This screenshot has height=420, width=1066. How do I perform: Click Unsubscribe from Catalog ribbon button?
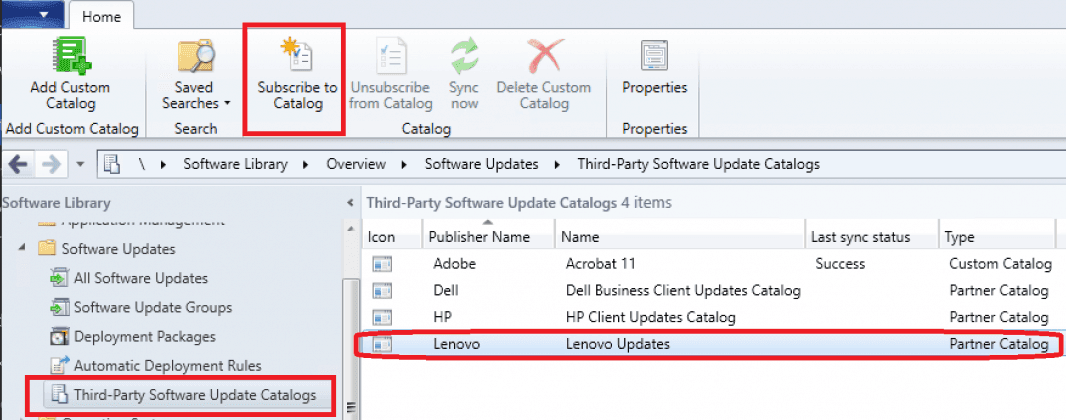[390, 75]
